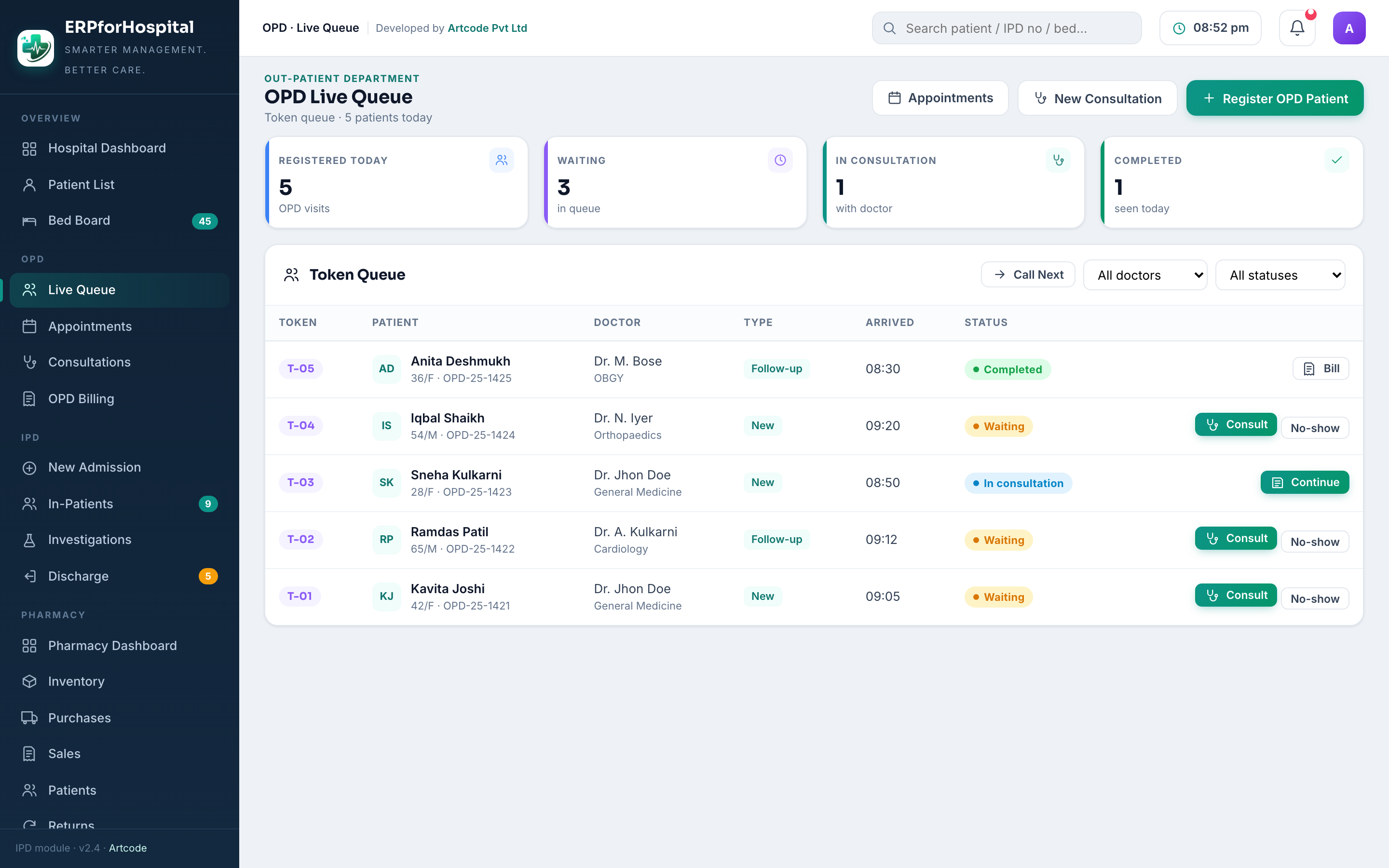Open Patient List from sidebar
1389x868 pixels.
120,184
